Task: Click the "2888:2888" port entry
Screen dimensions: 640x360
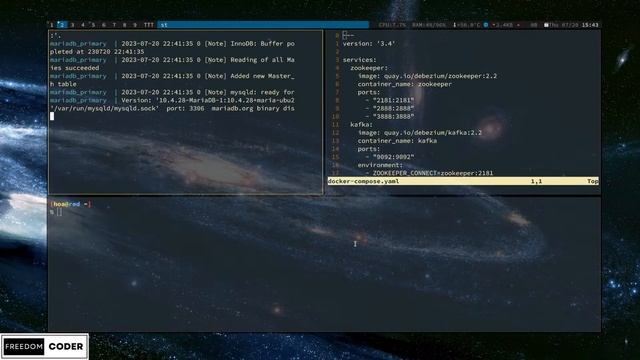Action: [390, 109]
